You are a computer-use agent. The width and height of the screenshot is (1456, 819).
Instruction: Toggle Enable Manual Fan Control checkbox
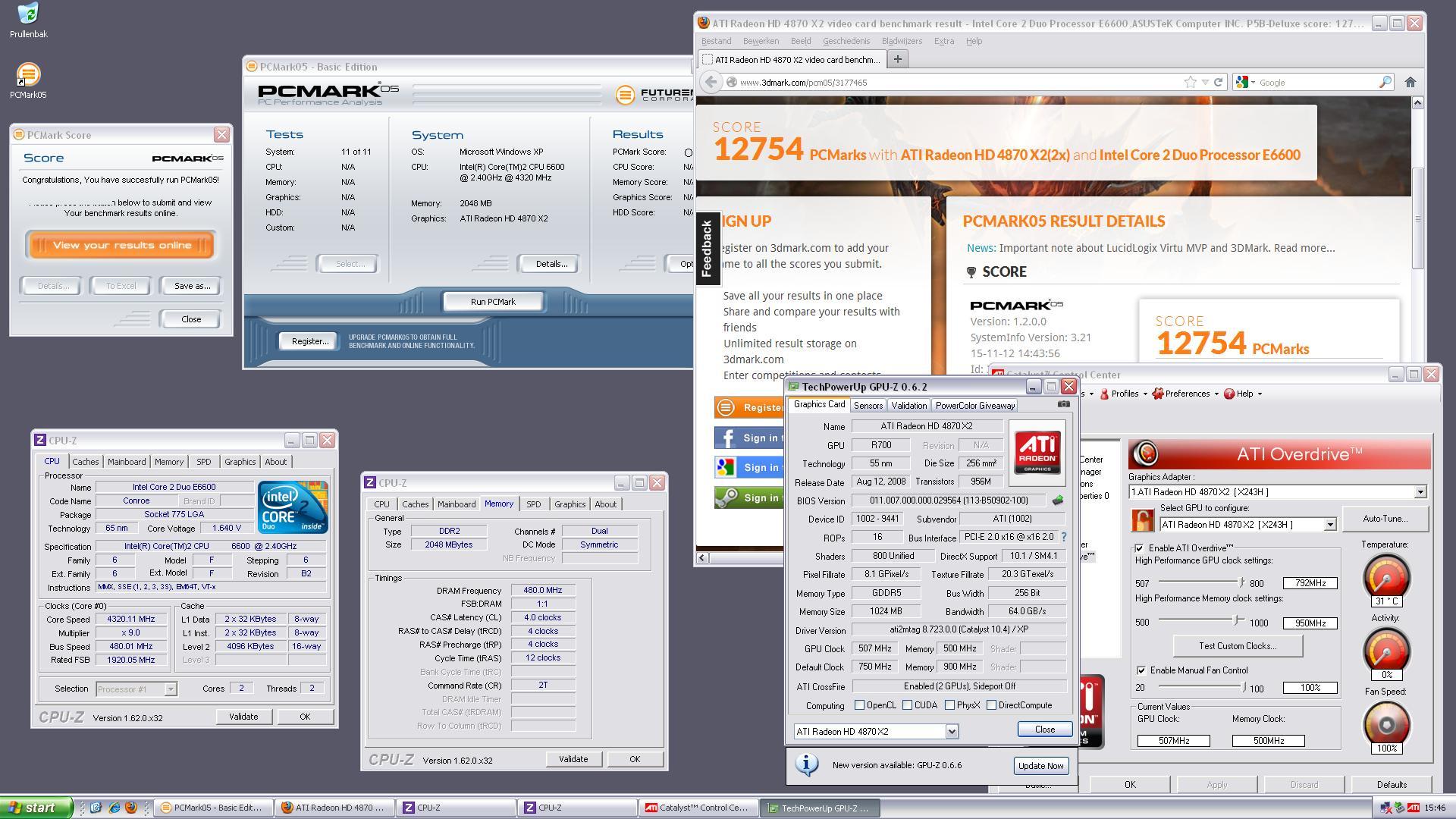tap(1141, 670)
